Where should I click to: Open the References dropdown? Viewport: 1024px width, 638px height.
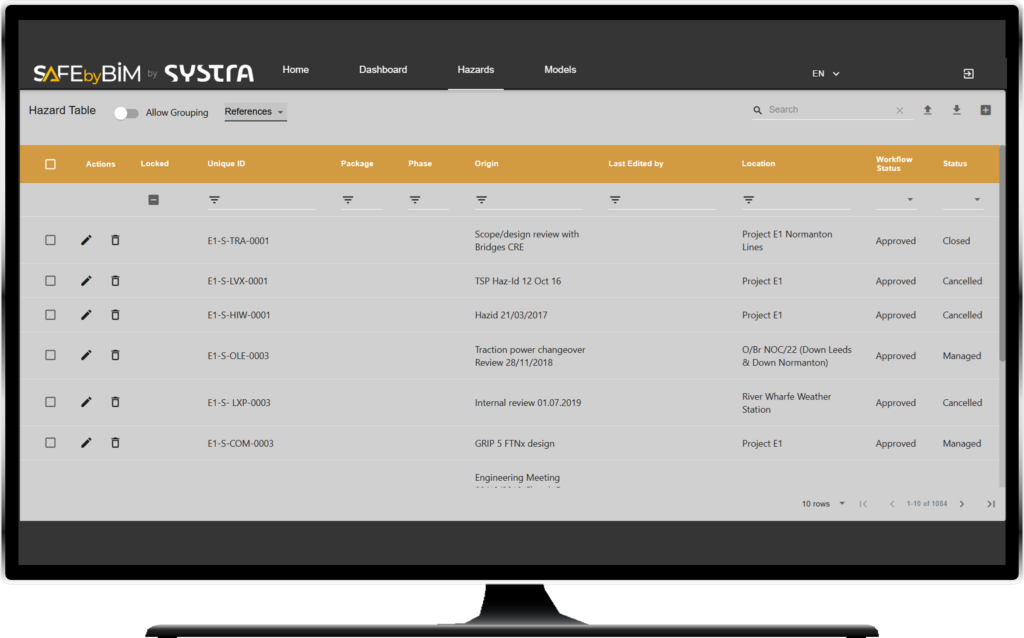[x=254, y=112]
